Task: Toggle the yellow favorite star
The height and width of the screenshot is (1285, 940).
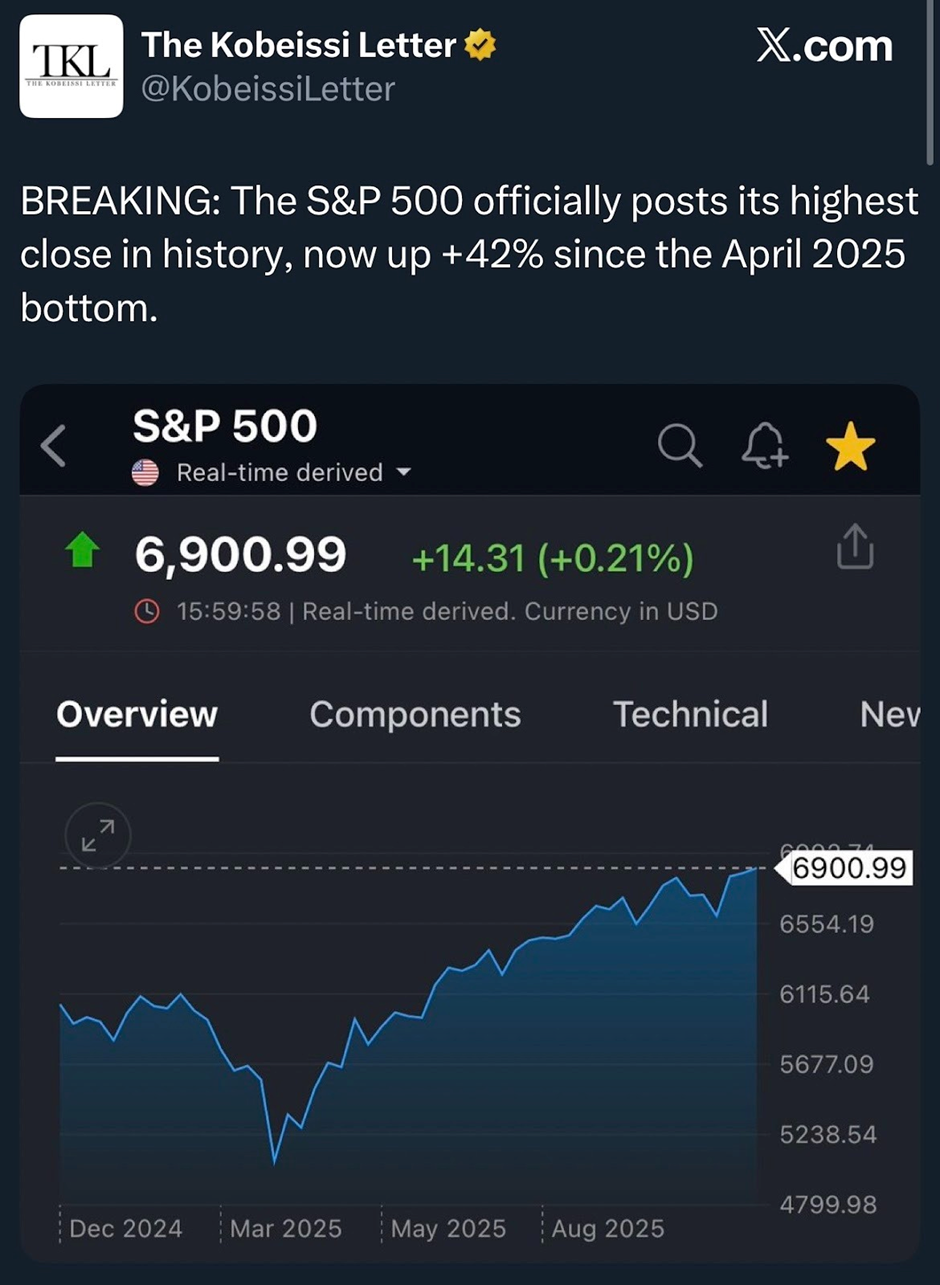Action: pos(851,447)
